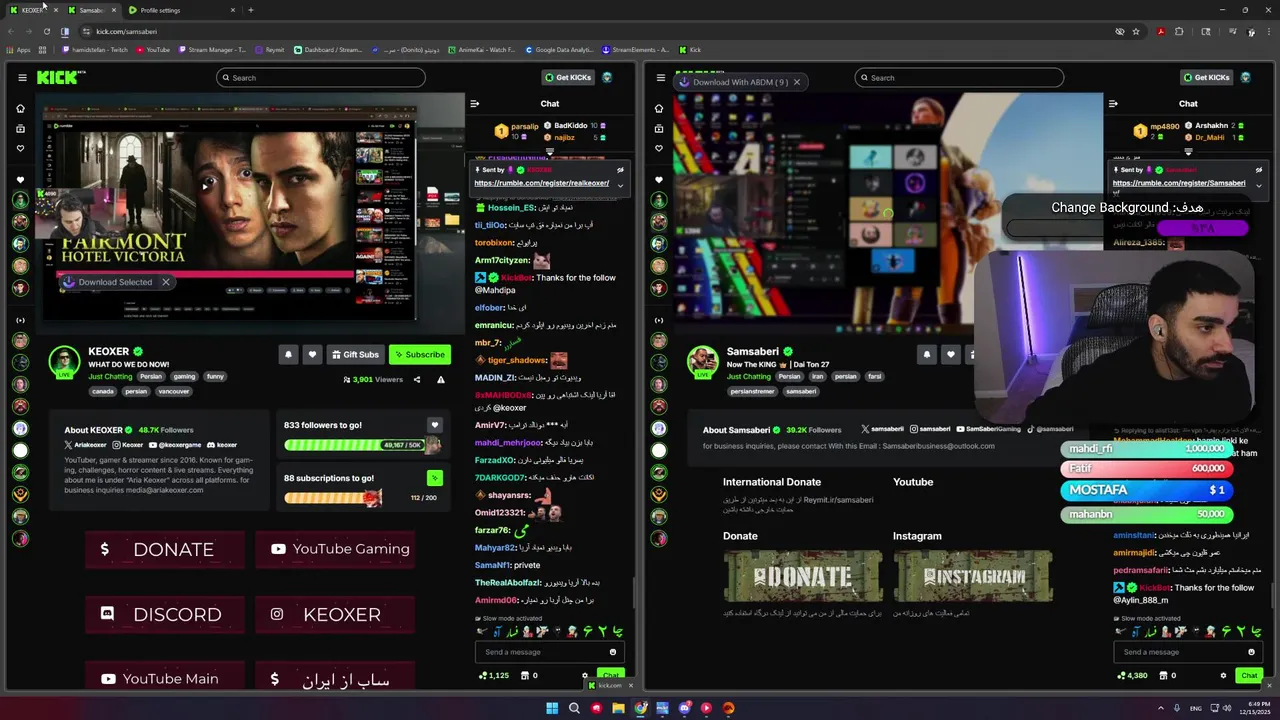This screenshot has width=1280, height=720.
Task: Collapse chat panel in KEOXER window
Action: pos(475,103)
